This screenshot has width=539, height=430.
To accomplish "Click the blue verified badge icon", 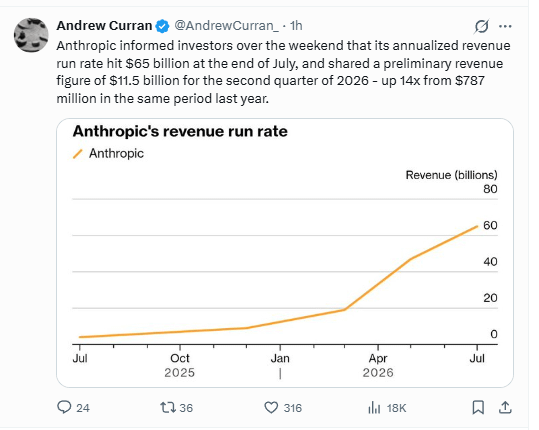I will point(162,26).
